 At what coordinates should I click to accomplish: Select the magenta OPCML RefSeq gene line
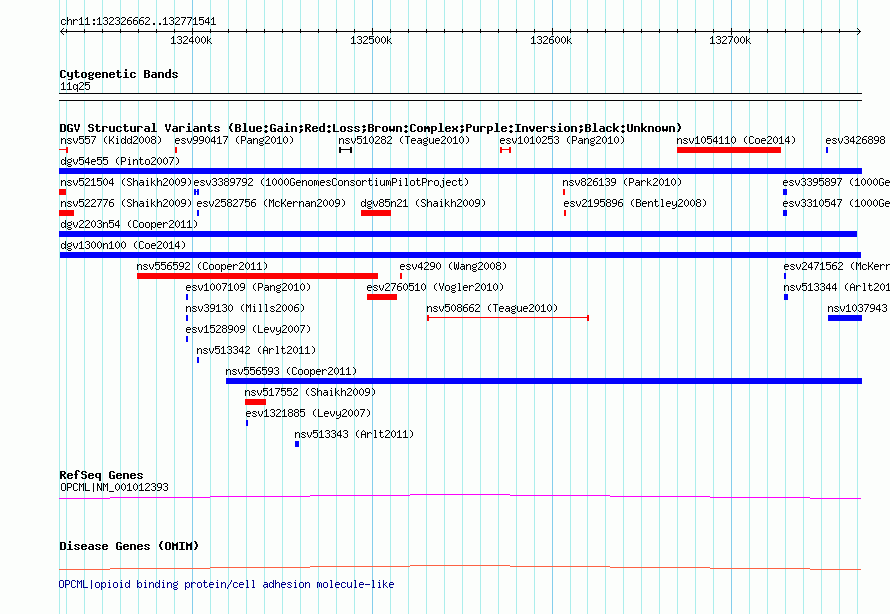click(x=460, y=497)
